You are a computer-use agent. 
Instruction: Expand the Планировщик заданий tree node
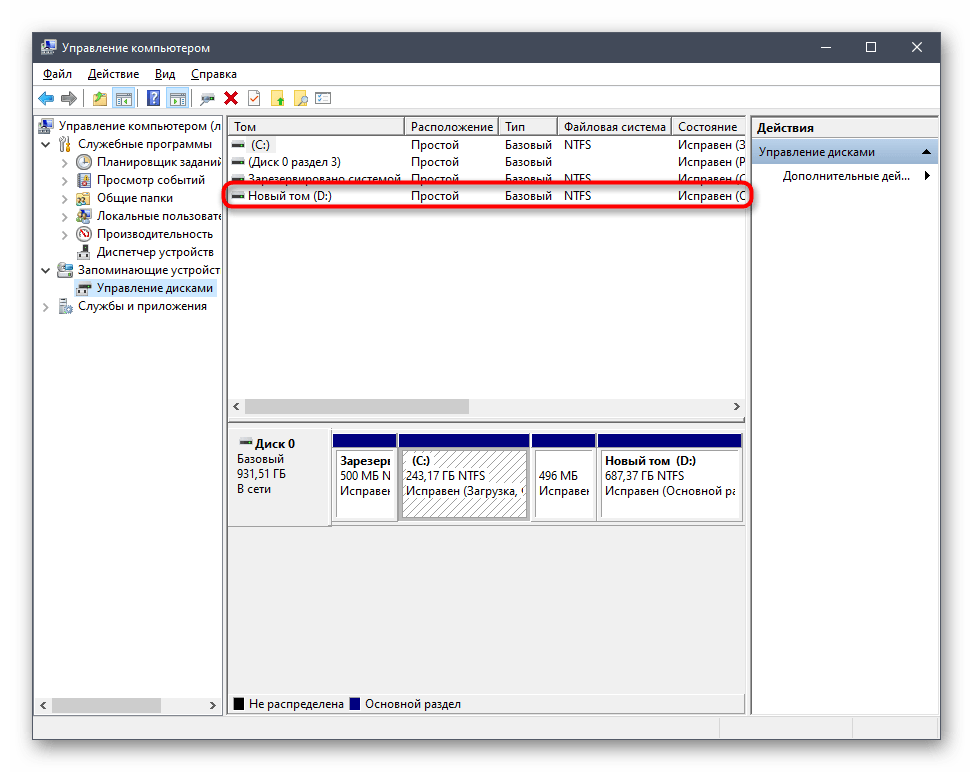65,162
